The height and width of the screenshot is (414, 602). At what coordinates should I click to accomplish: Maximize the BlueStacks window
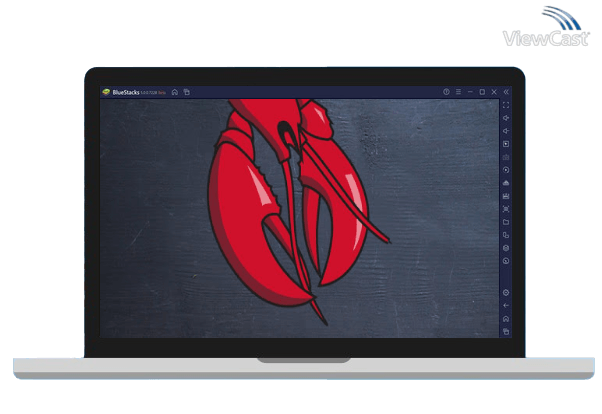(x=482, y=92)
